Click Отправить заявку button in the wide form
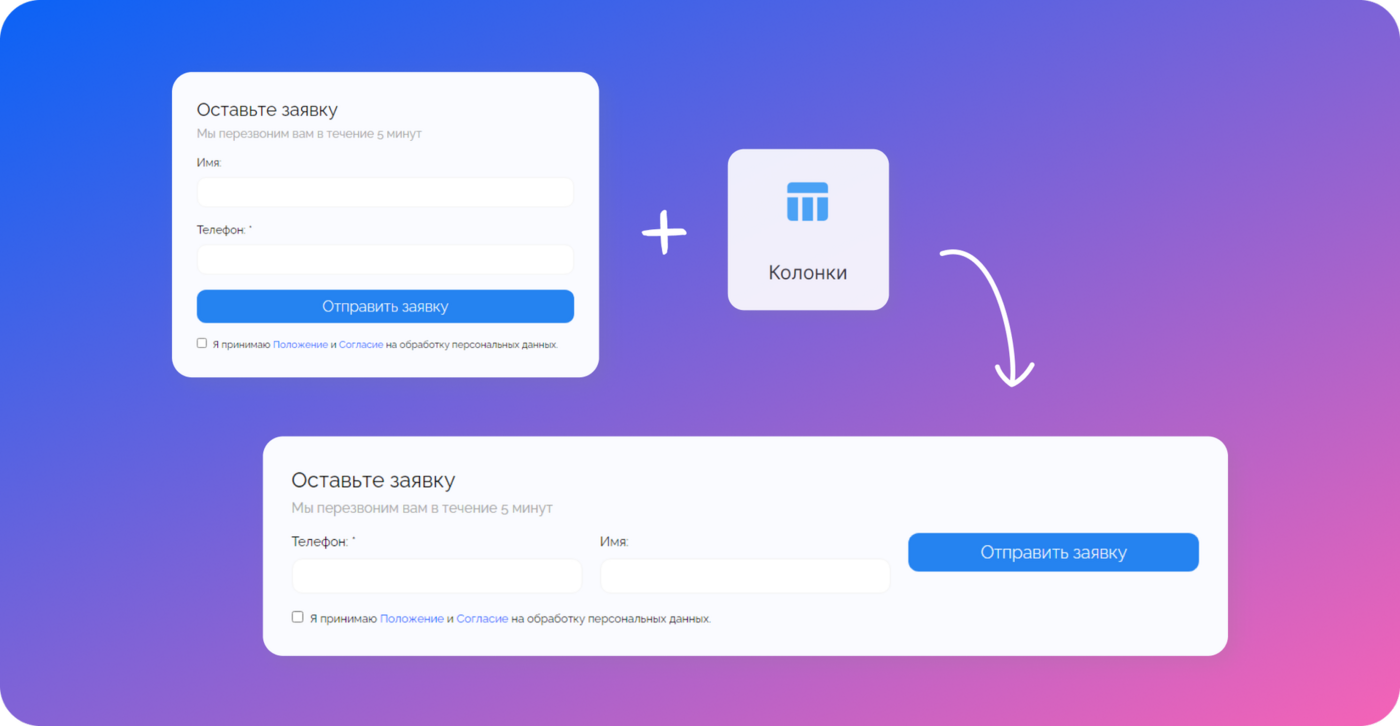Screen dimensions: 1400x726 [x=1053, y=552]
